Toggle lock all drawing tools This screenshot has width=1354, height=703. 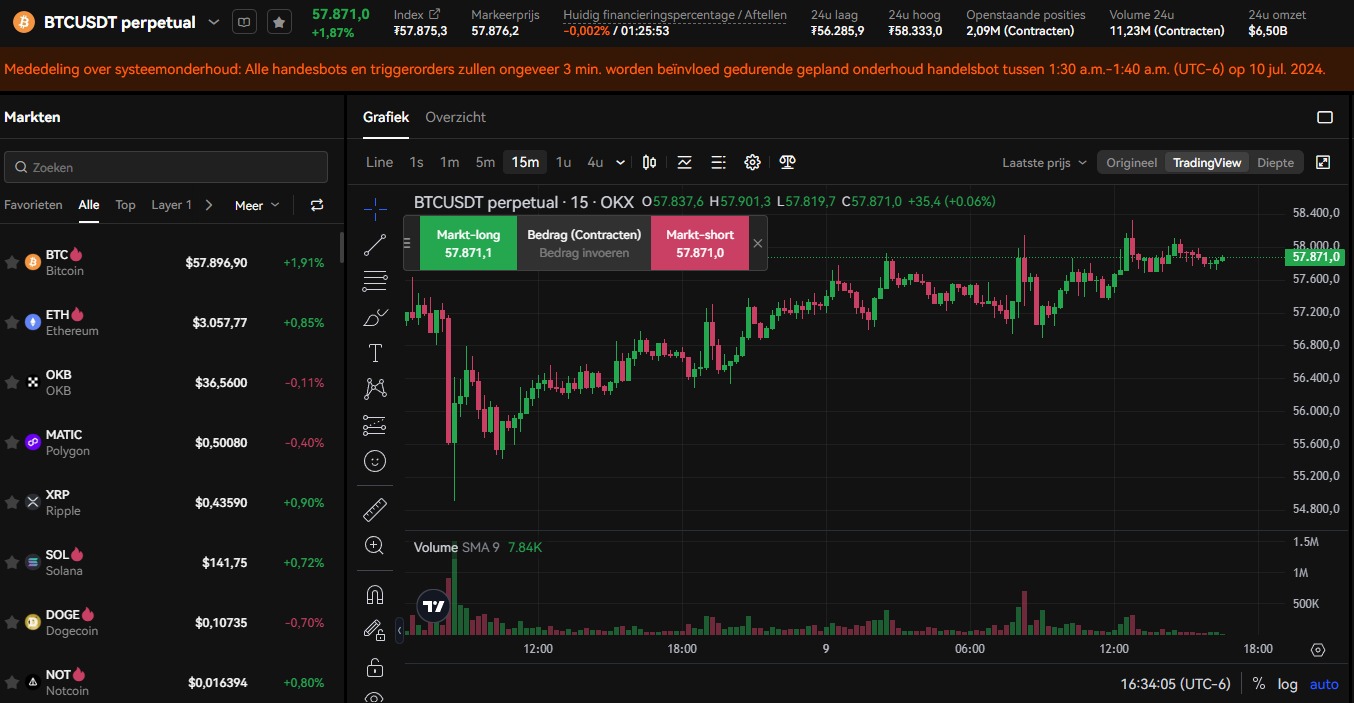(x=375, y=667)
